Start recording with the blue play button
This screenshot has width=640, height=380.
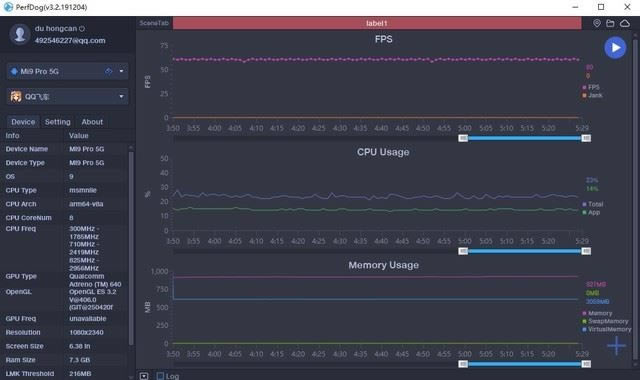(x=615, y=48)
